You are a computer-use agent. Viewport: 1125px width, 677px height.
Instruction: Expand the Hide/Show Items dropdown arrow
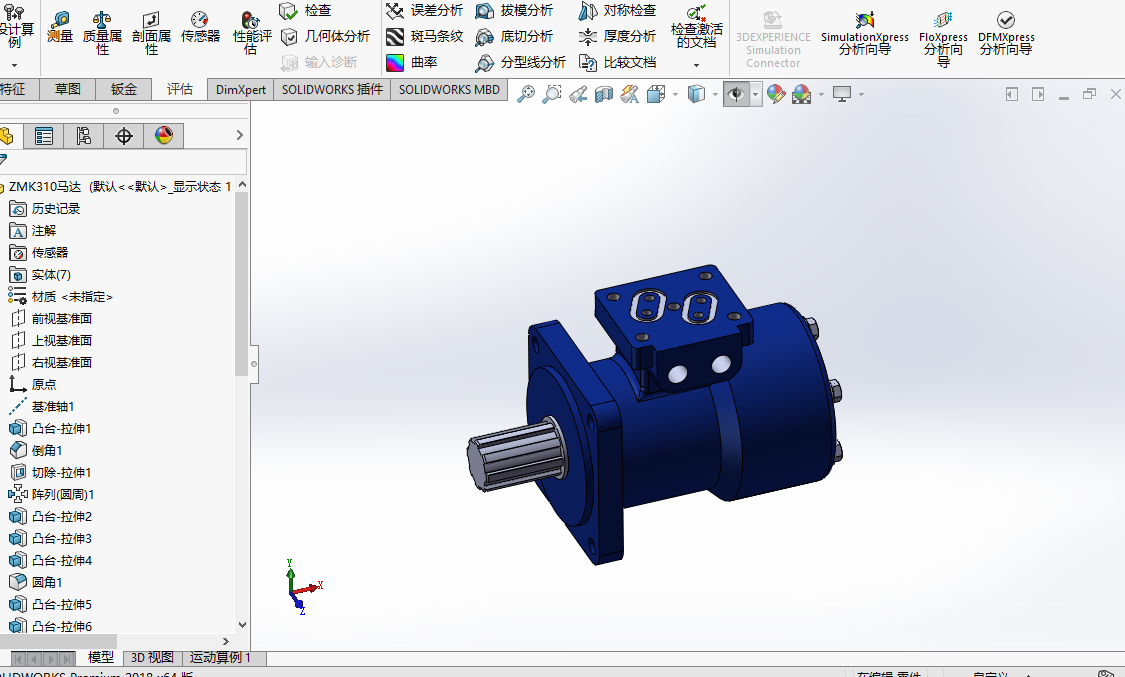755,94
